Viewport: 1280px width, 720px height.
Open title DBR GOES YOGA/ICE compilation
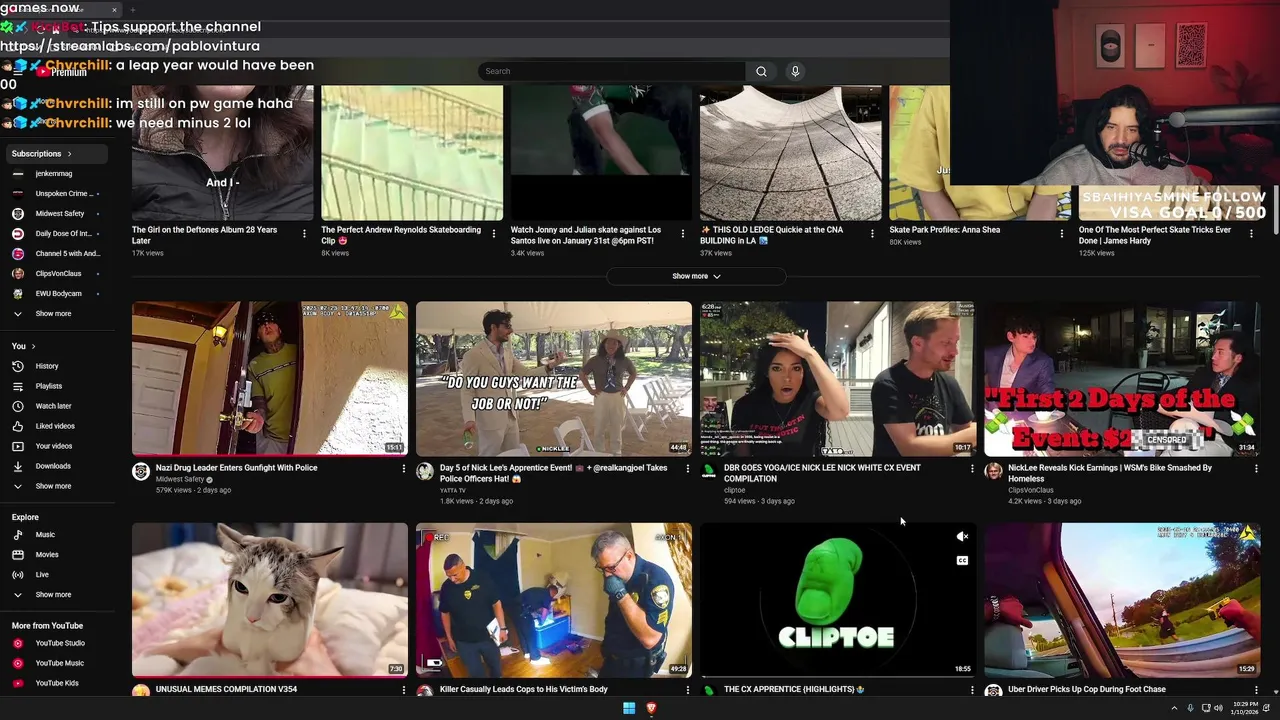pyautogui.click(x=822, y=473)
